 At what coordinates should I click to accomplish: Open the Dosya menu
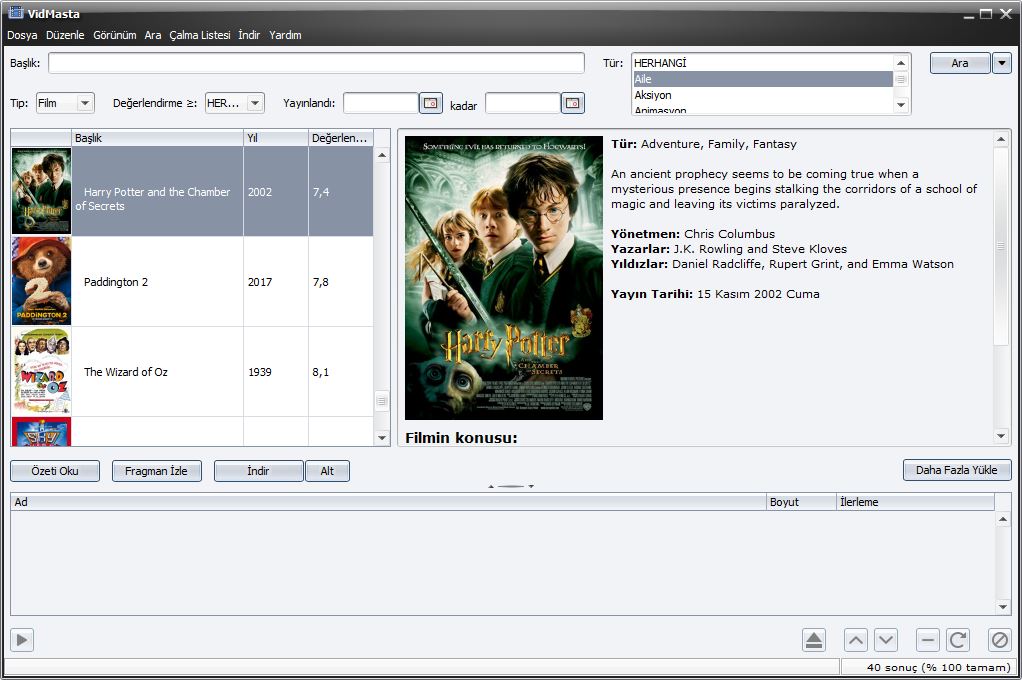click(22, 35)
